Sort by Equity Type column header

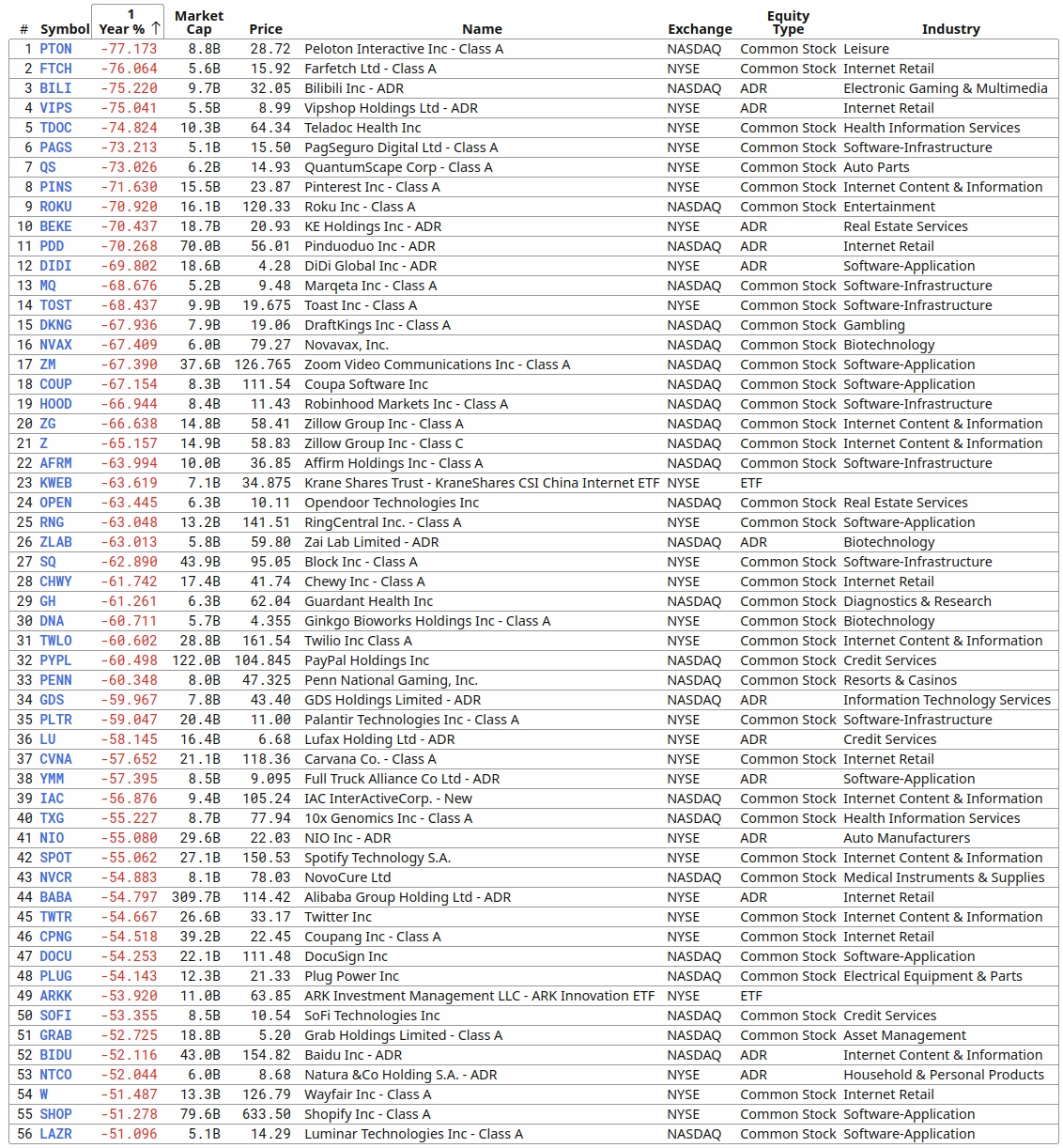point(788,22)
